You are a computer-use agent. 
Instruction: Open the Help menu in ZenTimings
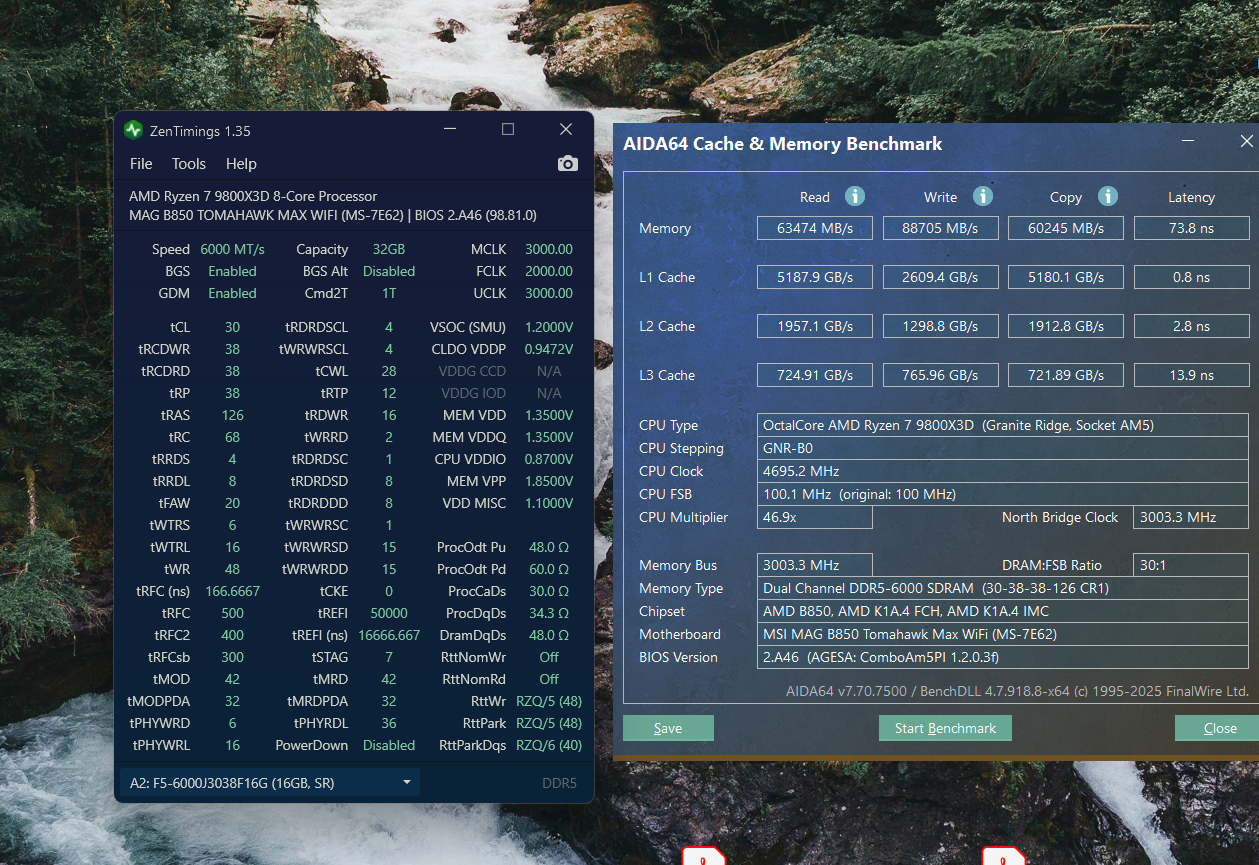pyautogui.click(x=241, y=164)
